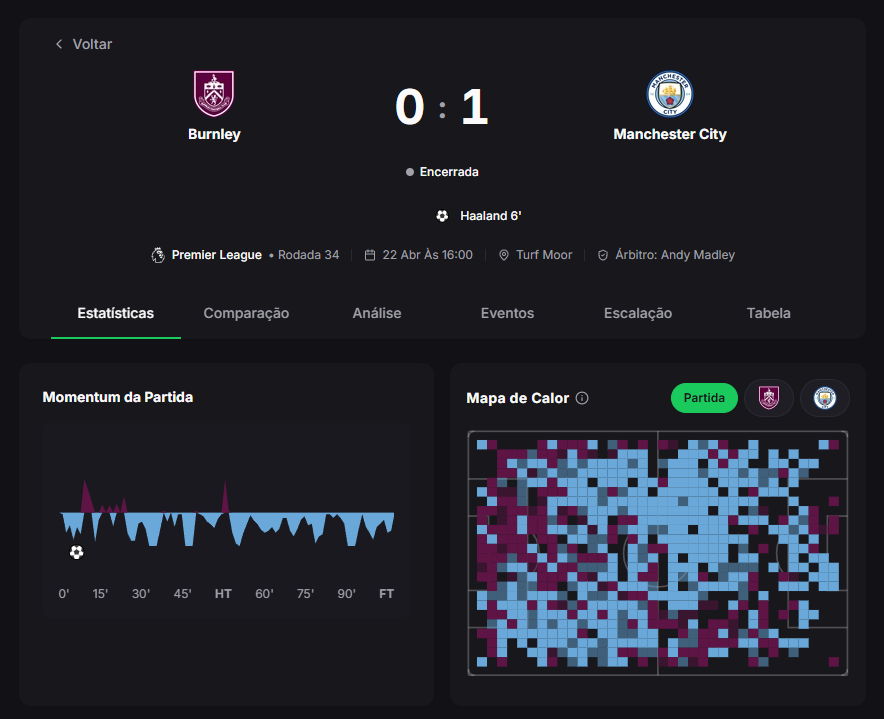Open the Tabela tab
Image resolution: width=884 pixels, height=719 pixels.
click(768, 313)
